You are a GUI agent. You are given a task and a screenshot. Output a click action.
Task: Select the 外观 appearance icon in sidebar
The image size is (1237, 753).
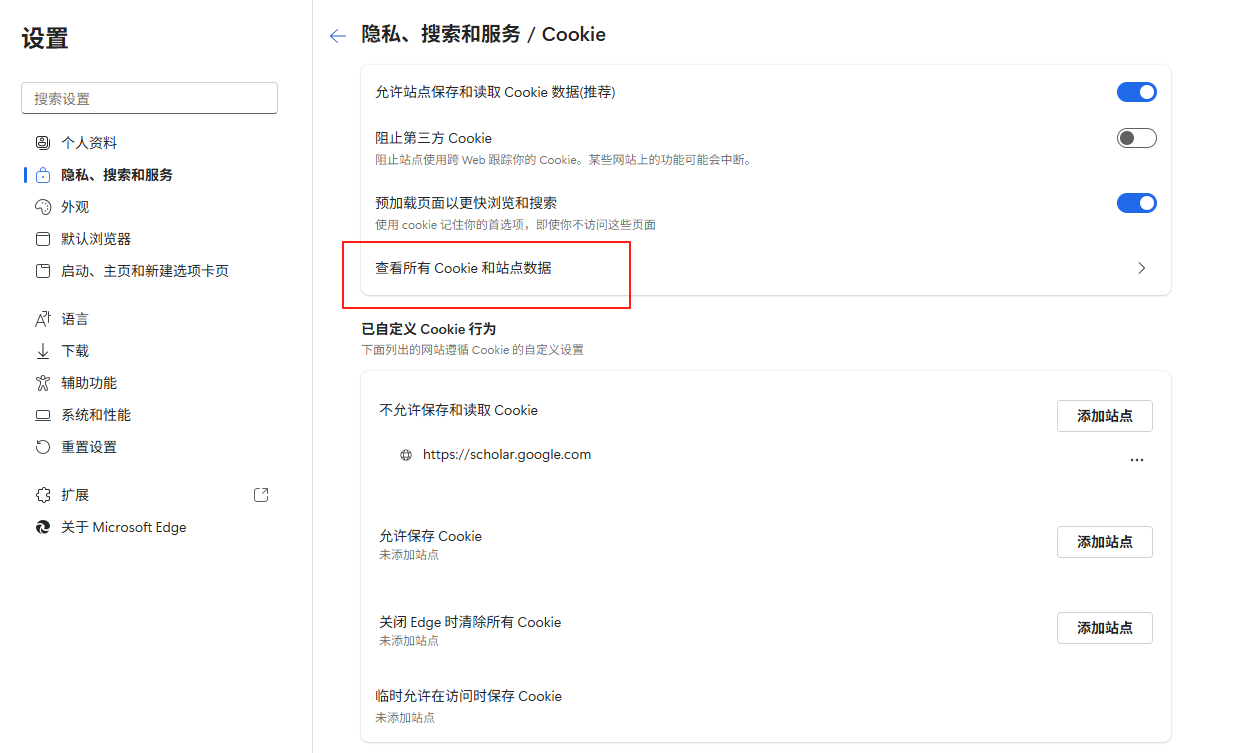pos(42,206)
